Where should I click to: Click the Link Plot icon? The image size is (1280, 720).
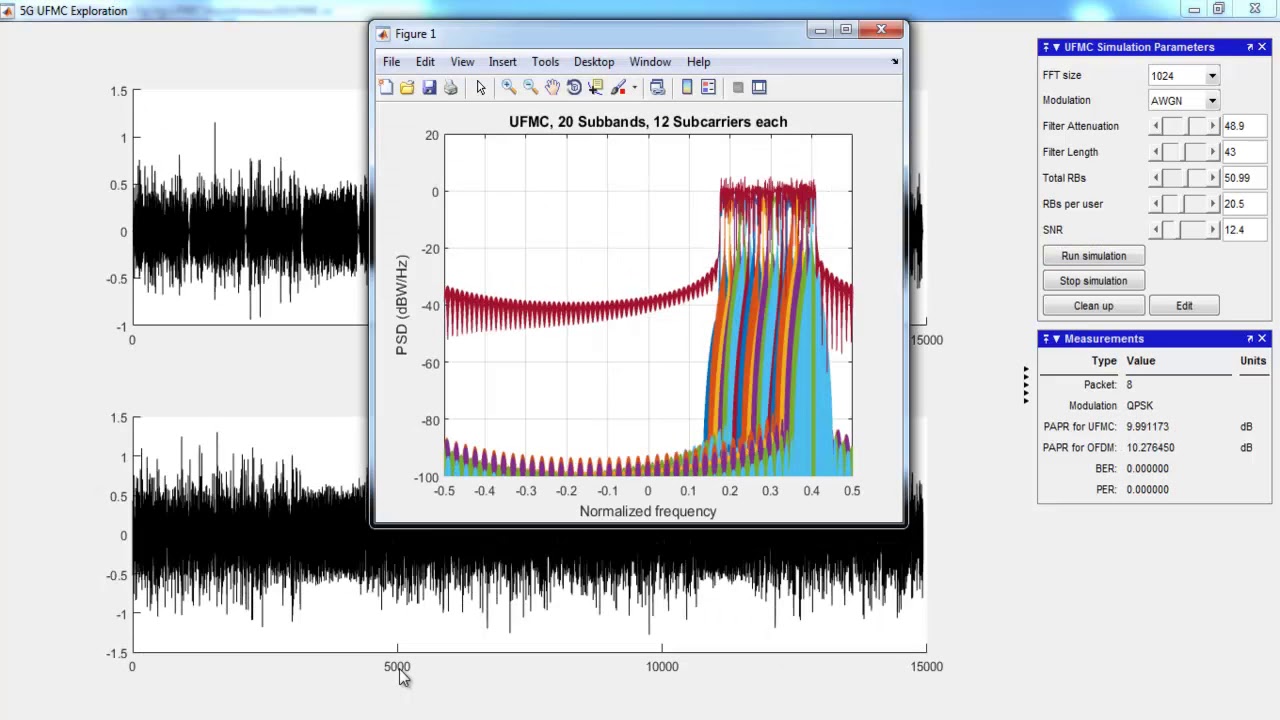pyautogui.click(x=657, y=88)
